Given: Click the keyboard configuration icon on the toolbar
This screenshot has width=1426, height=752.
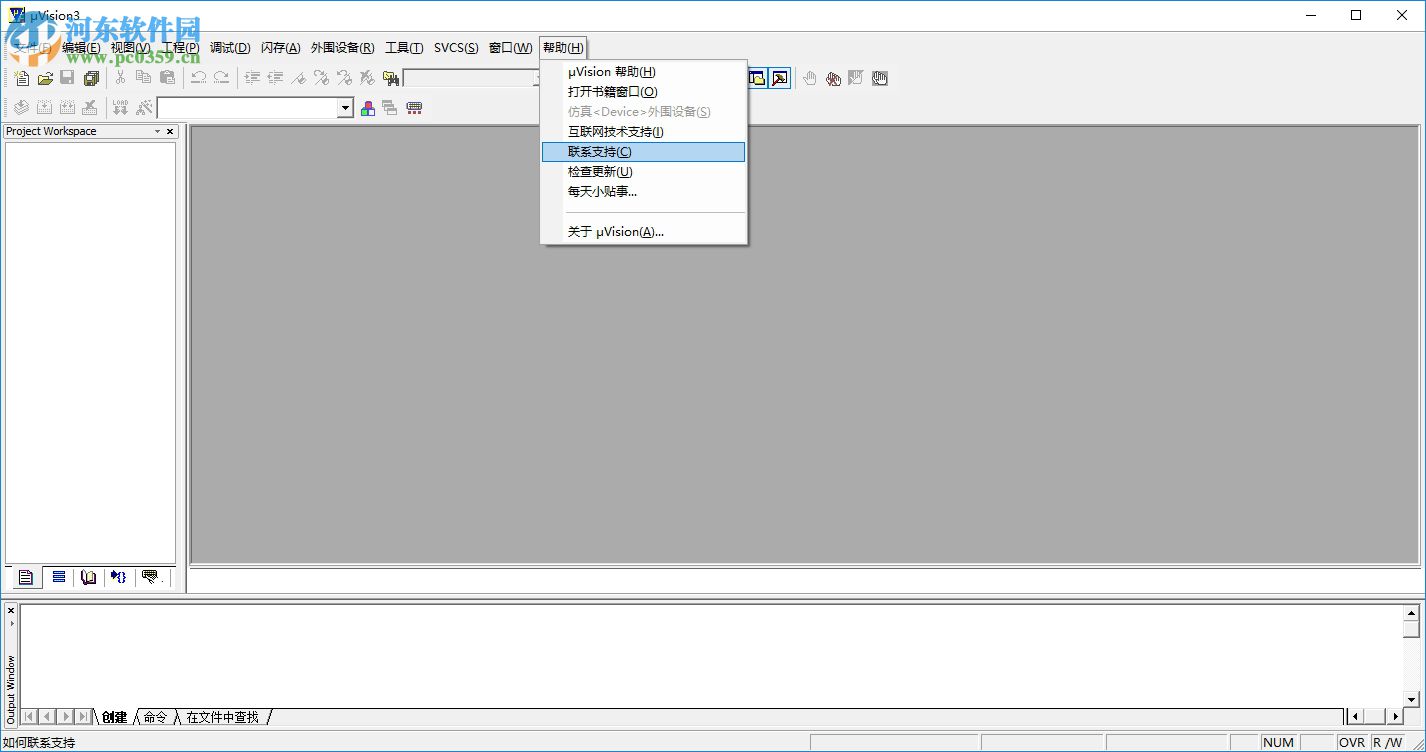Looking at the screenshot, I should tap(413, 107).
